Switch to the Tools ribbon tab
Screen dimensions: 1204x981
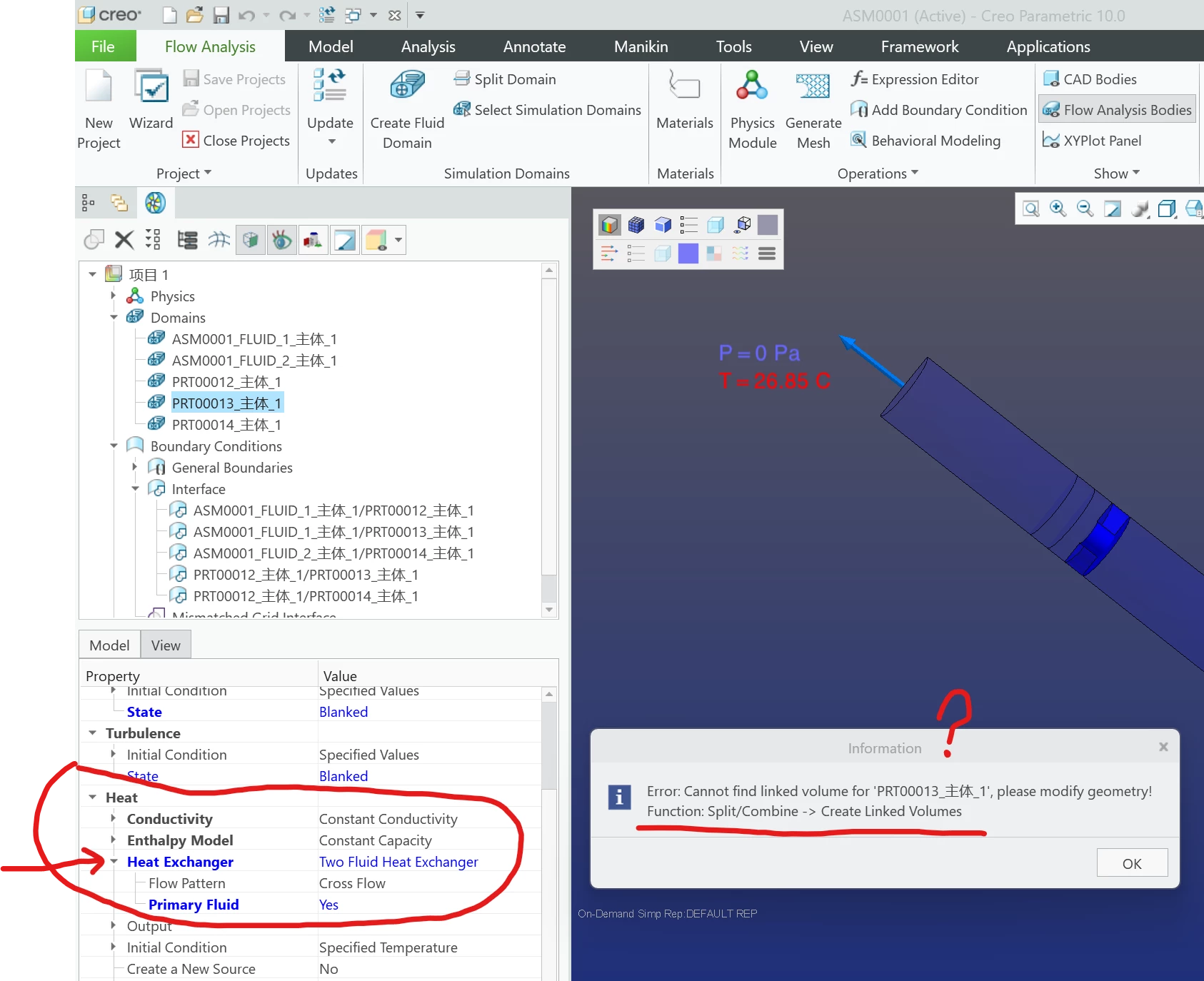tap(733, 46)
